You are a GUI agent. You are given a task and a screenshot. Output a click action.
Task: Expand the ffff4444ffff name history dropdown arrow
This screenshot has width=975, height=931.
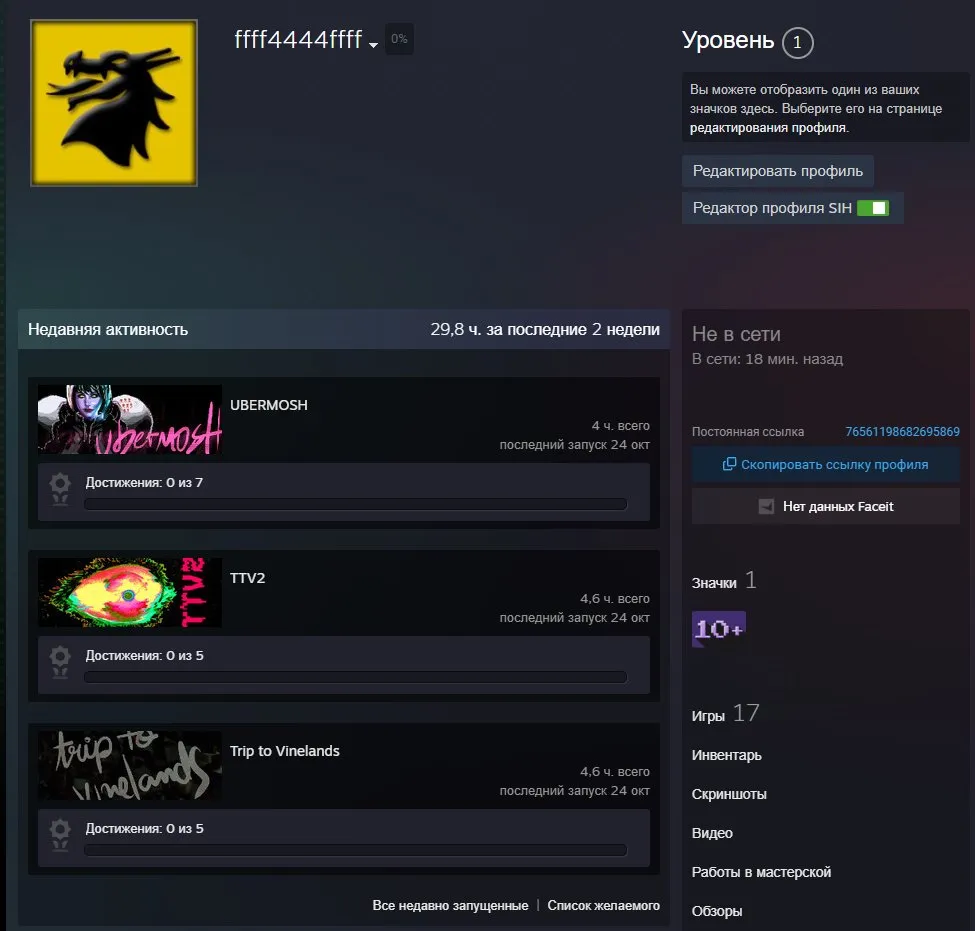pos(373,44)
